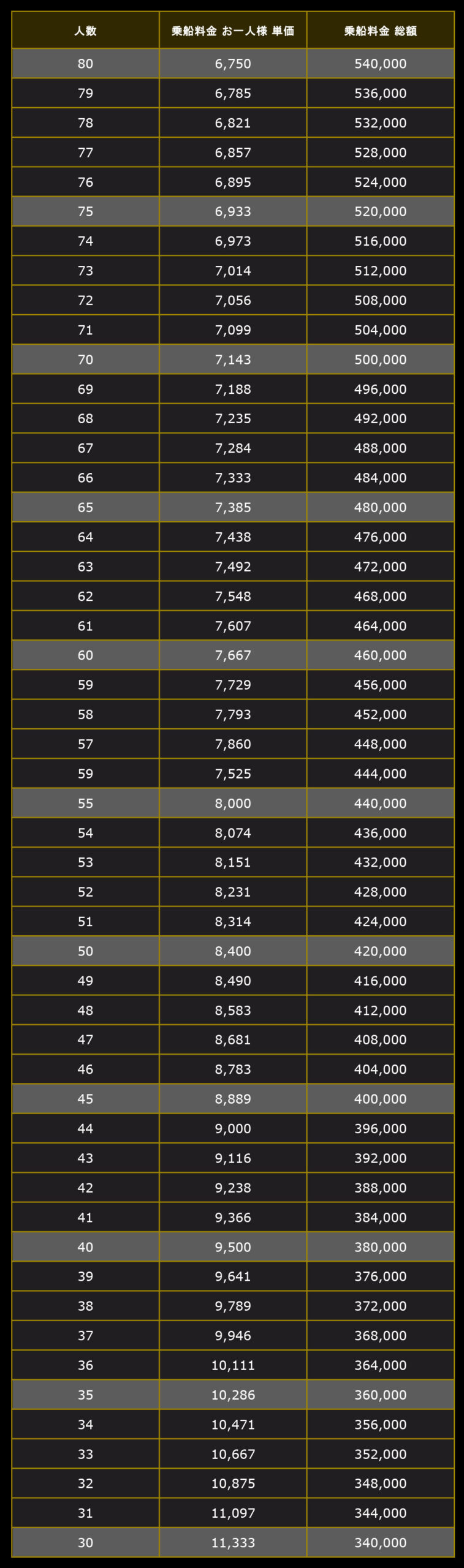
Task: Click the 540,000 total price cell
Action: point(381,64)
